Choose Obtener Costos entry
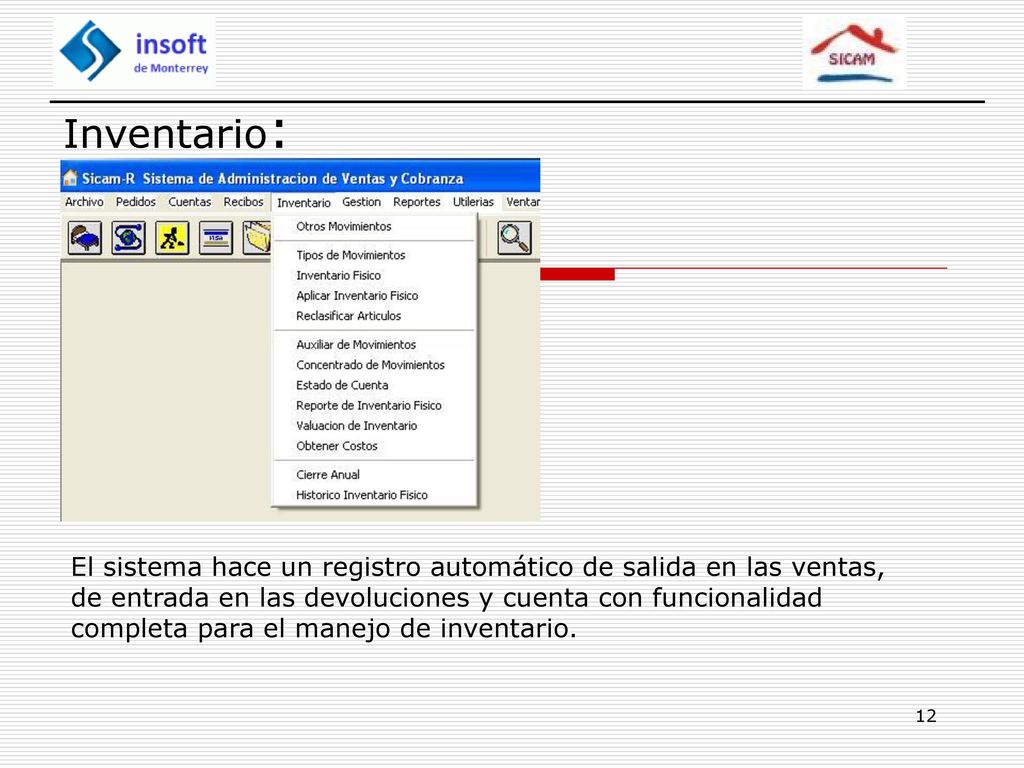 pyautogui.click(x=375, y=445)
